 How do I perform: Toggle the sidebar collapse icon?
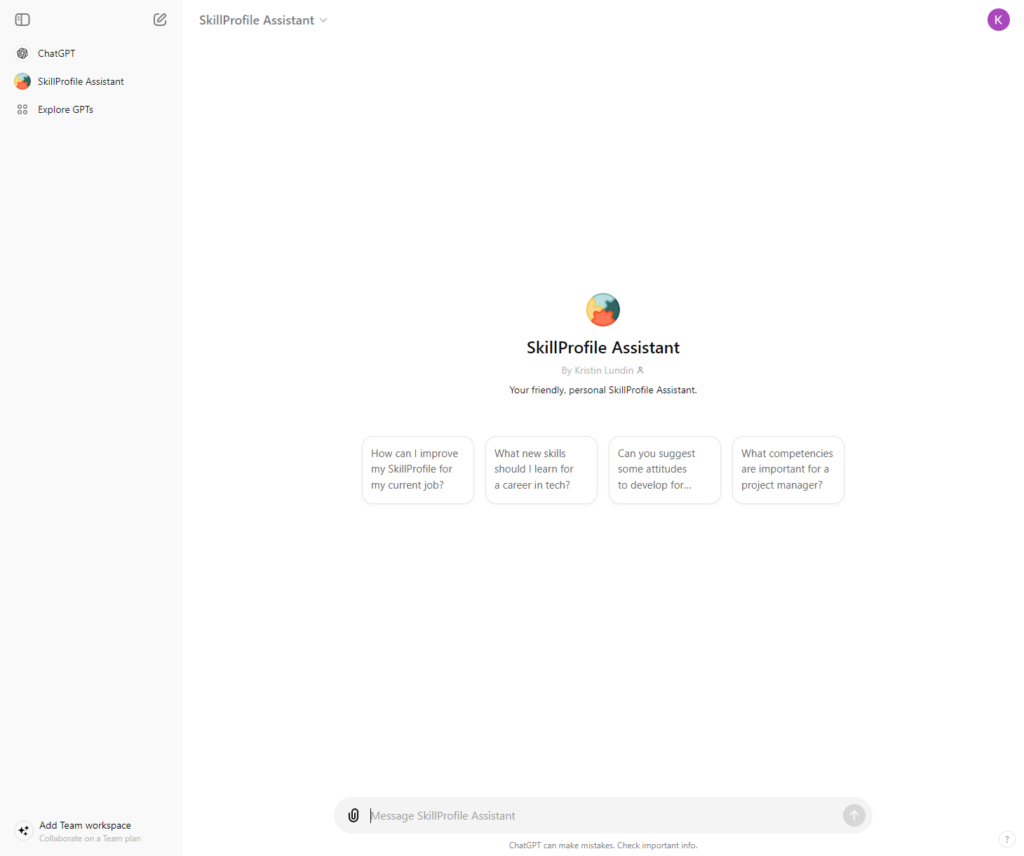(22, 19)
